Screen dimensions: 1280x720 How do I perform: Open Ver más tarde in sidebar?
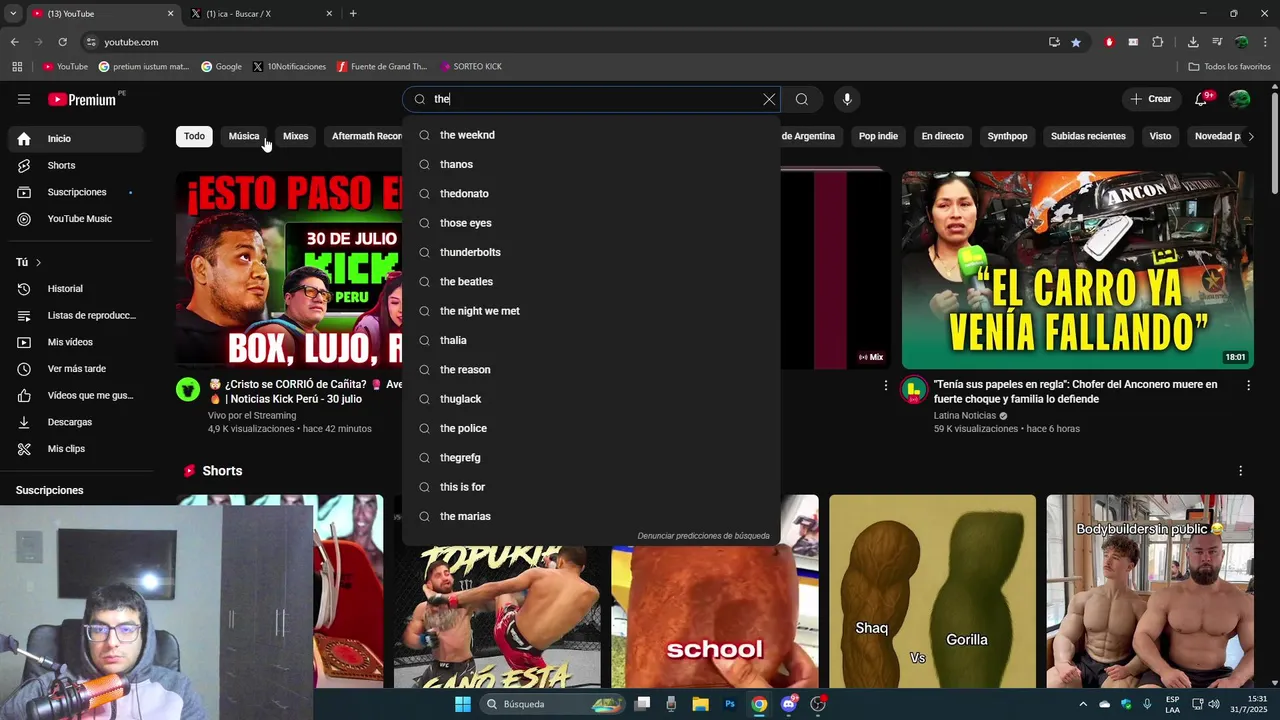78,369
